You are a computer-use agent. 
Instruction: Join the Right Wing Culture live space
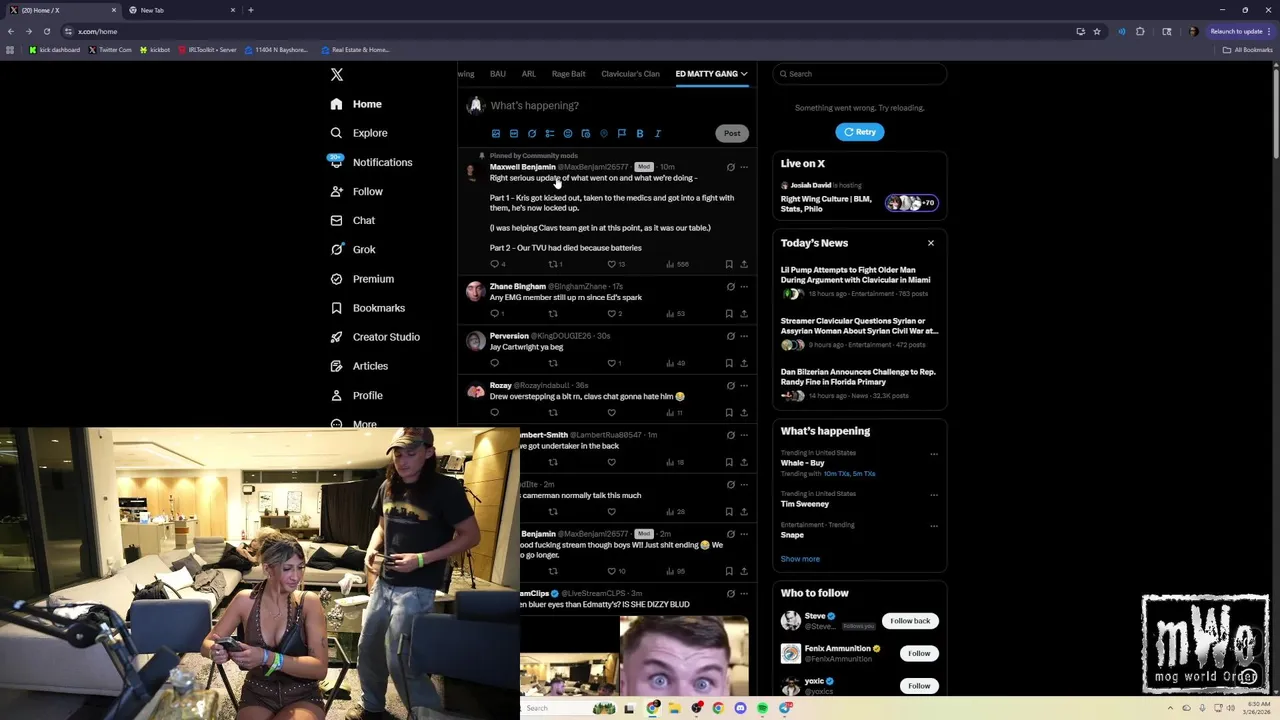(859, 198)
